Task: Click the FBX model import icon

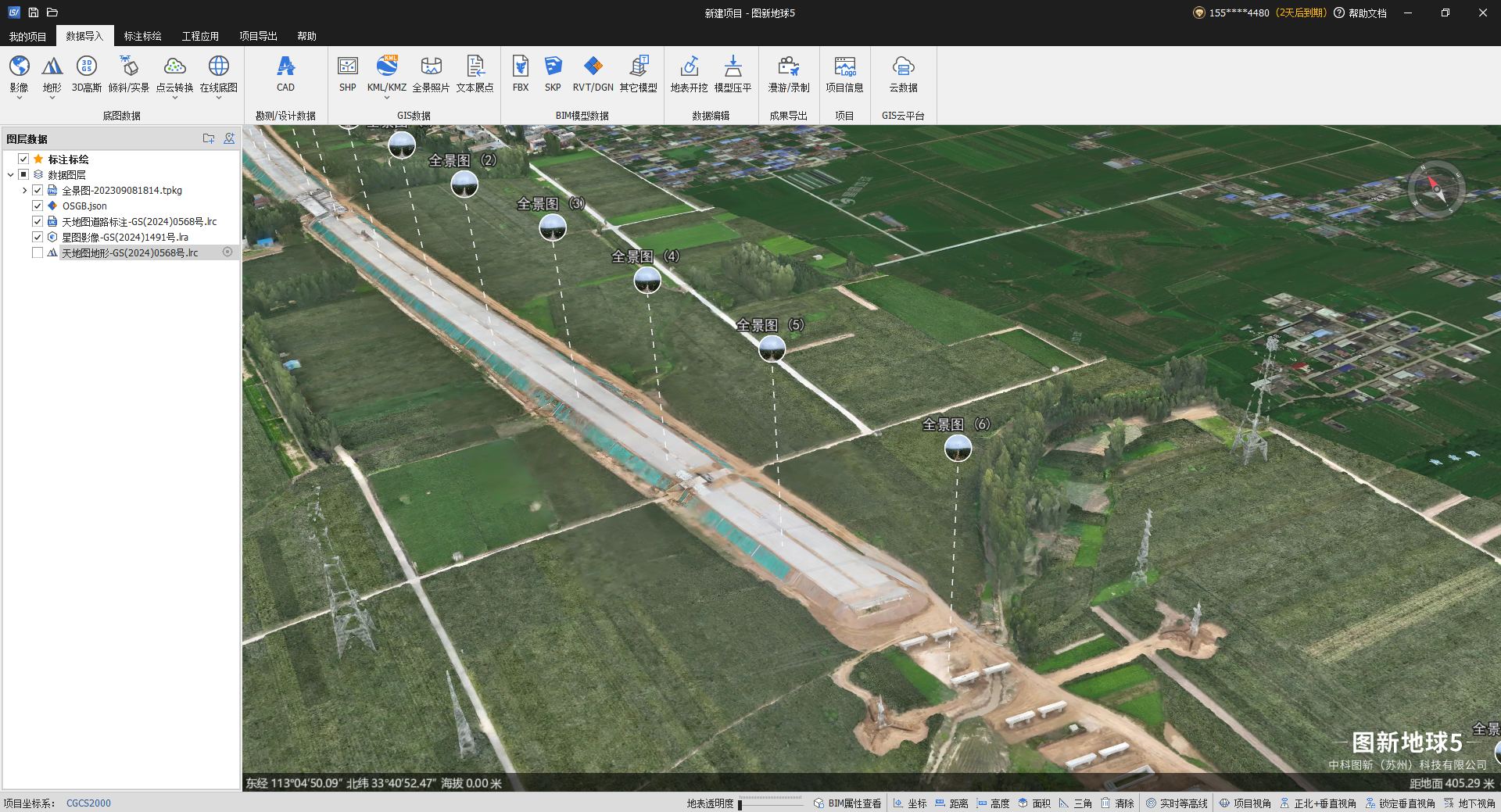Action: 520,67
